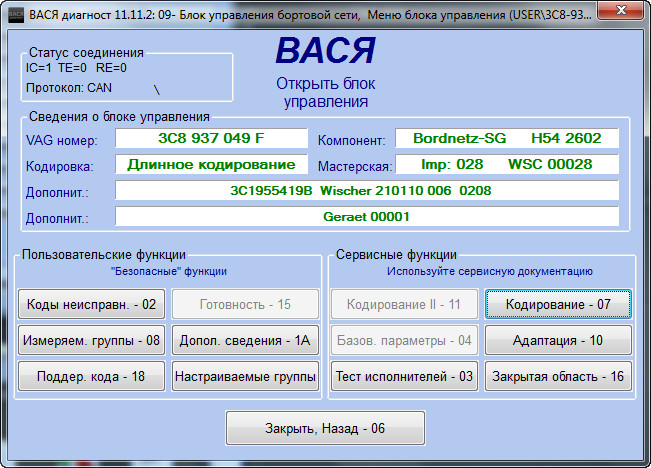The width and height of the screenshot is (651, 468).
Task: Open Измеряем. группы - 08
Action: click(90, 340)
